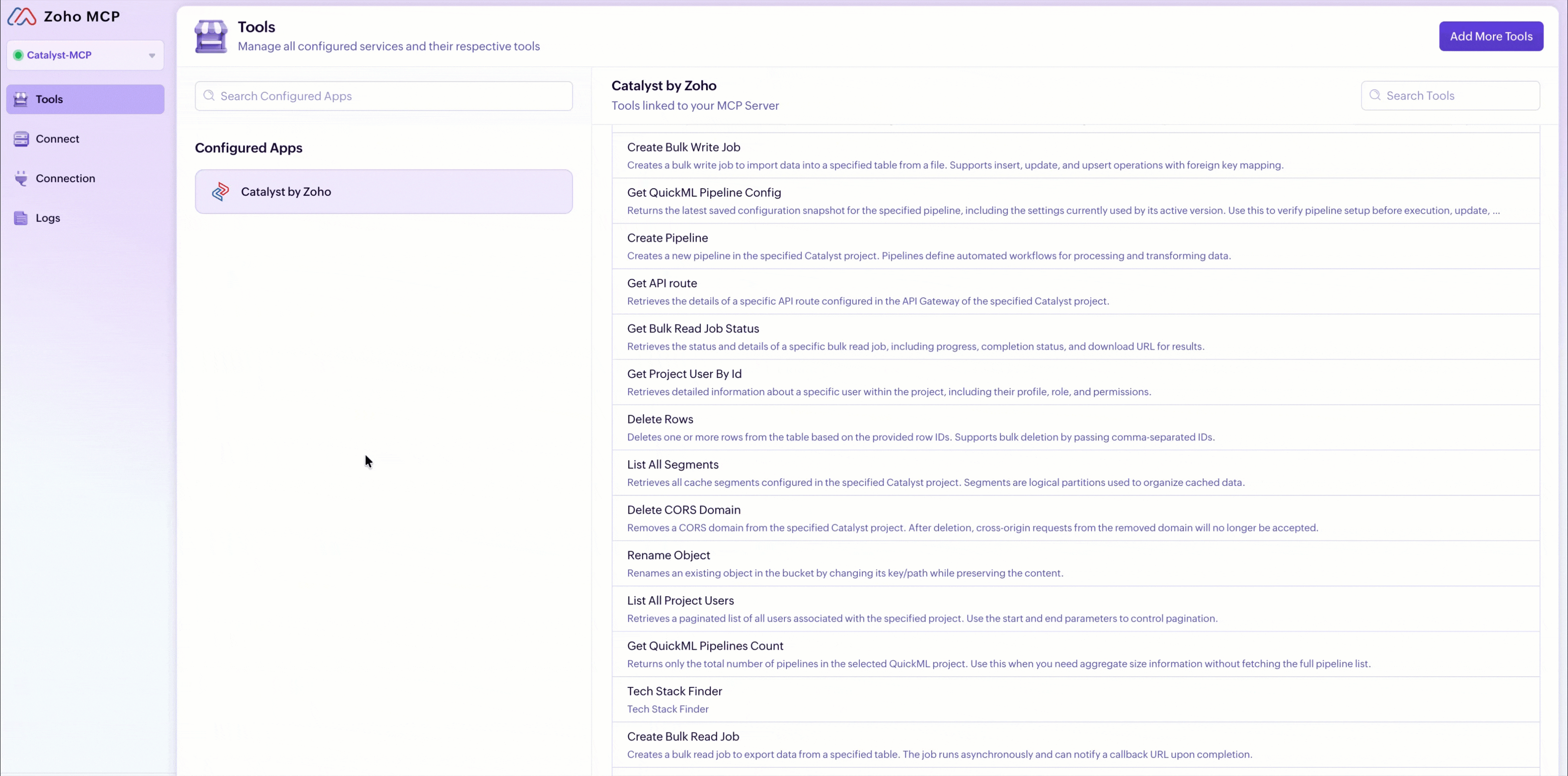Open the Delete CORS Domain tool
The image size is (1568, 776).
tap(1076, 519)
